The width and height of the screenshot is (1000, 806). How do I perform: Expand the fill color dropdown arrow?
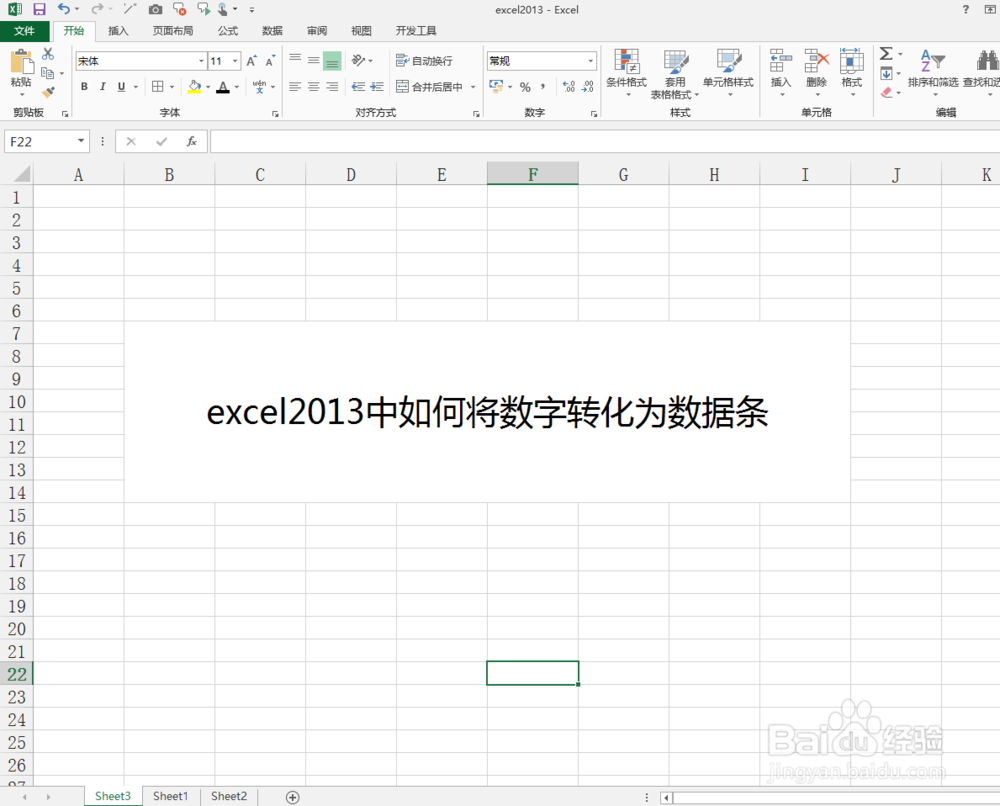209,87
